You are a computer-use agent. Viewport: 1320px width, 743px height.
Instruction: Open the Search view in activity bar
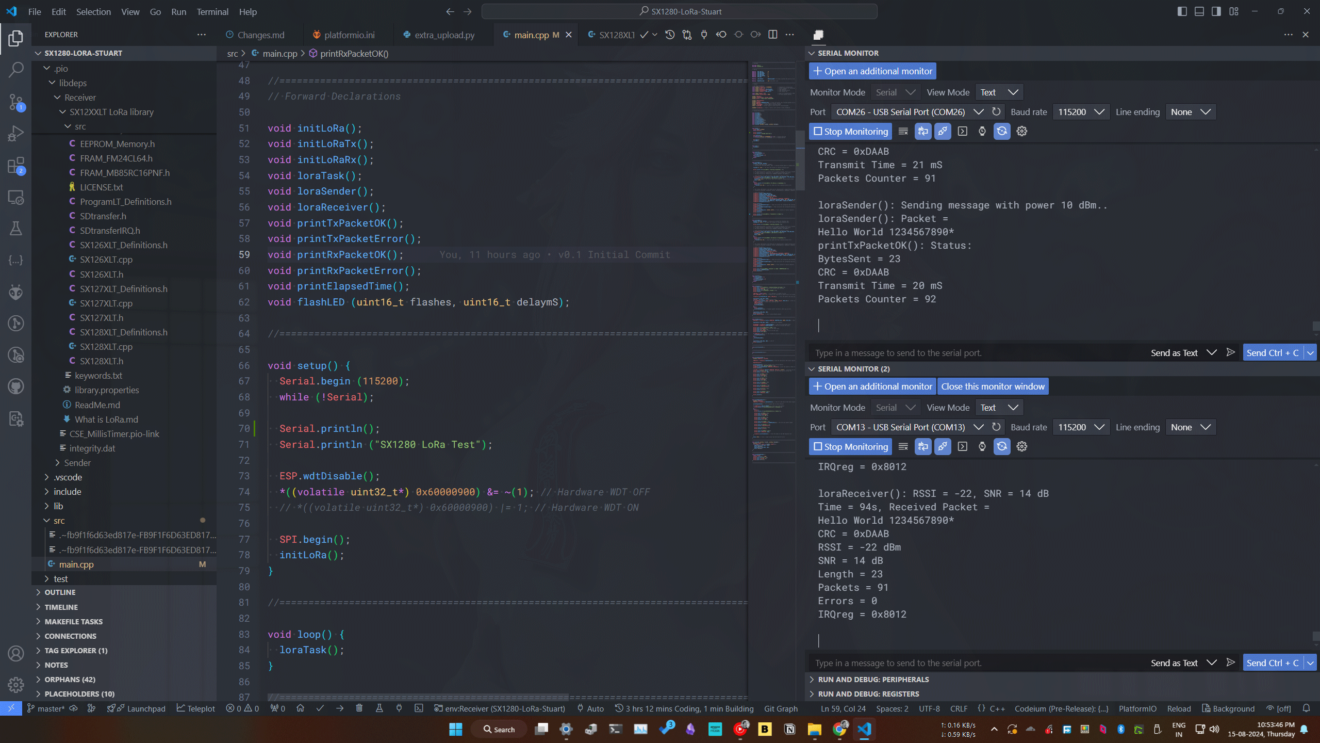16,70
